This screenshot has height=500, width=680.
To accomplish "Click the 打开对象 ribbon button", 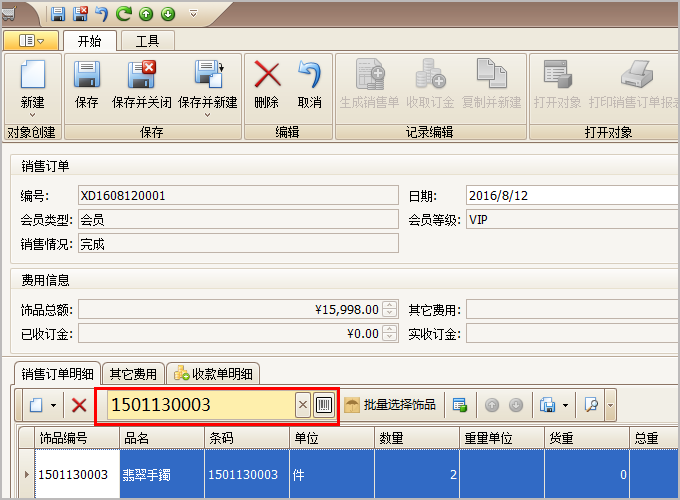I will coord(557,85).
